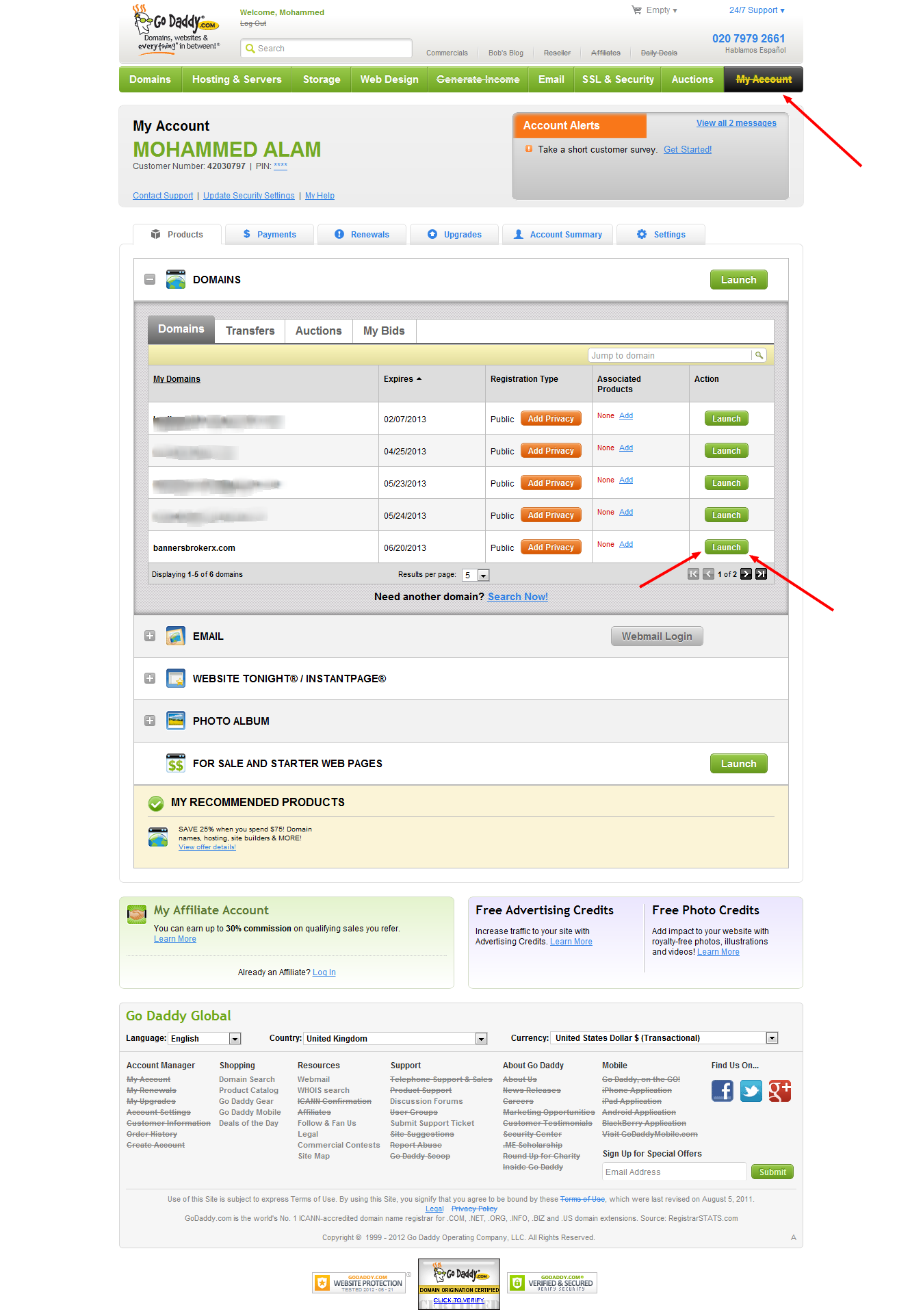Open the Twitter icon
The image size is (923, 1316).
pyautogui.click(x=751, y=1090)
